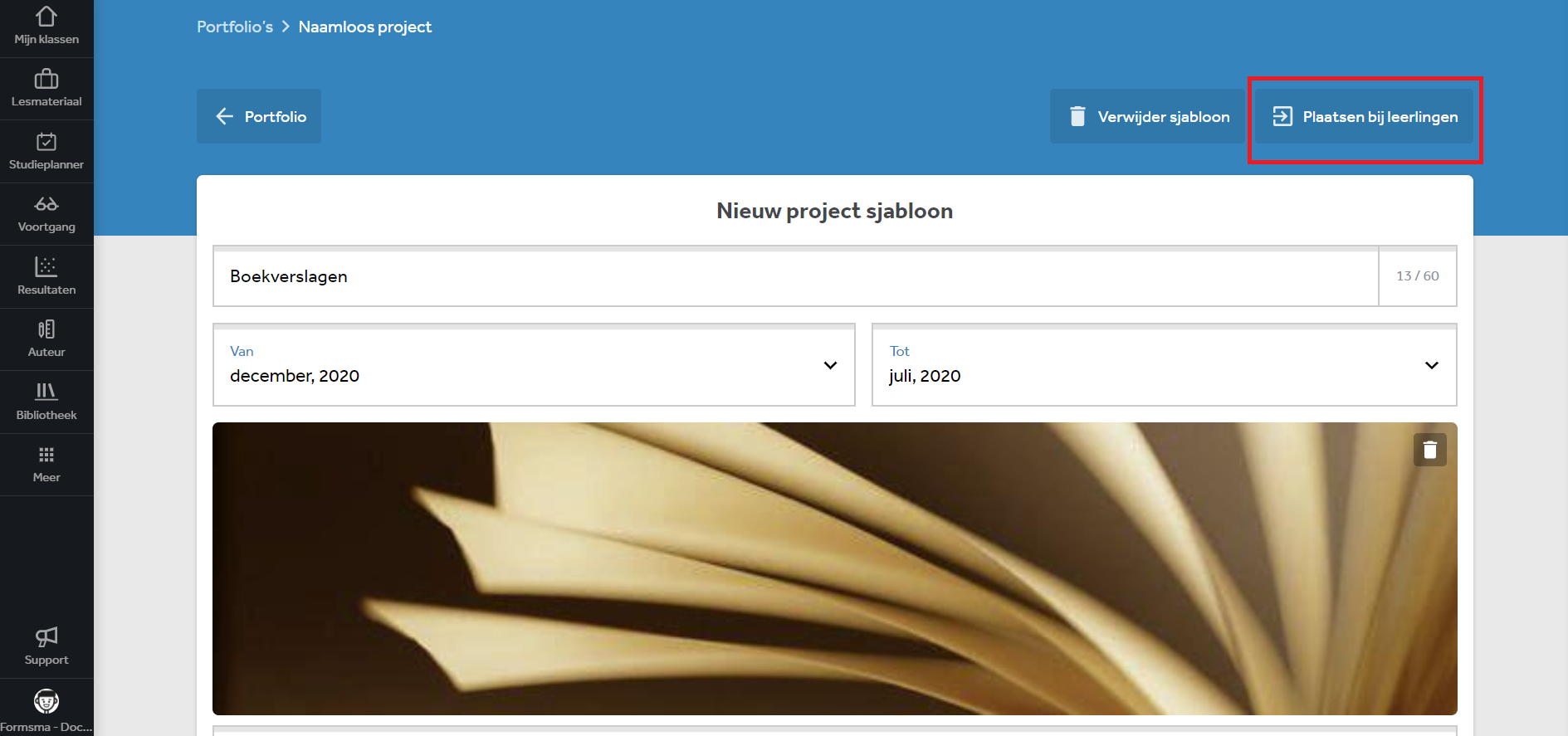
Task: Select Lesmateriaal sidebar label
Action: [46, 101]
